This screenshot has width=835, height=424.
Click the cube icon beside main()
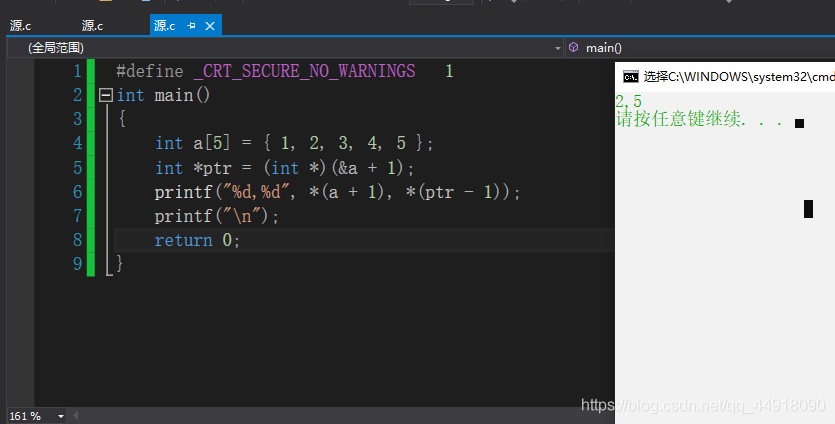coord(574,47)
